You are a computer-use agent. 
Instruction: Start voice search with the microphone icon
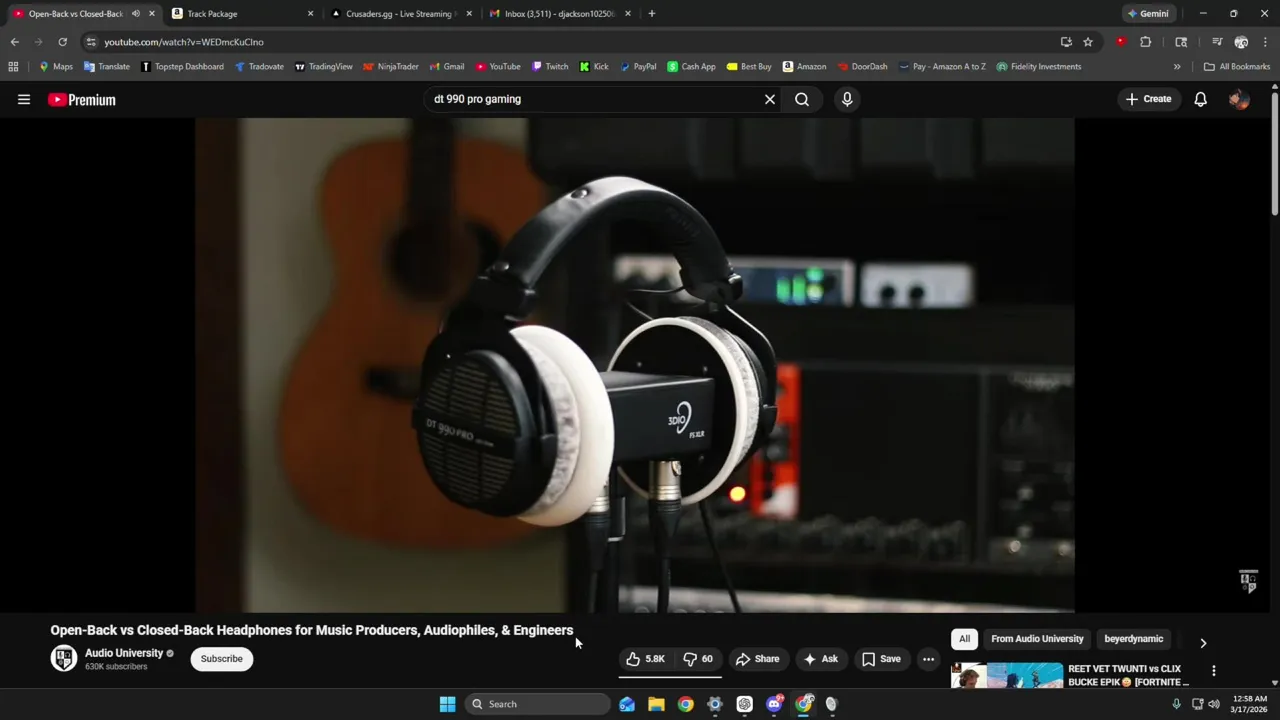click(847, 99)
